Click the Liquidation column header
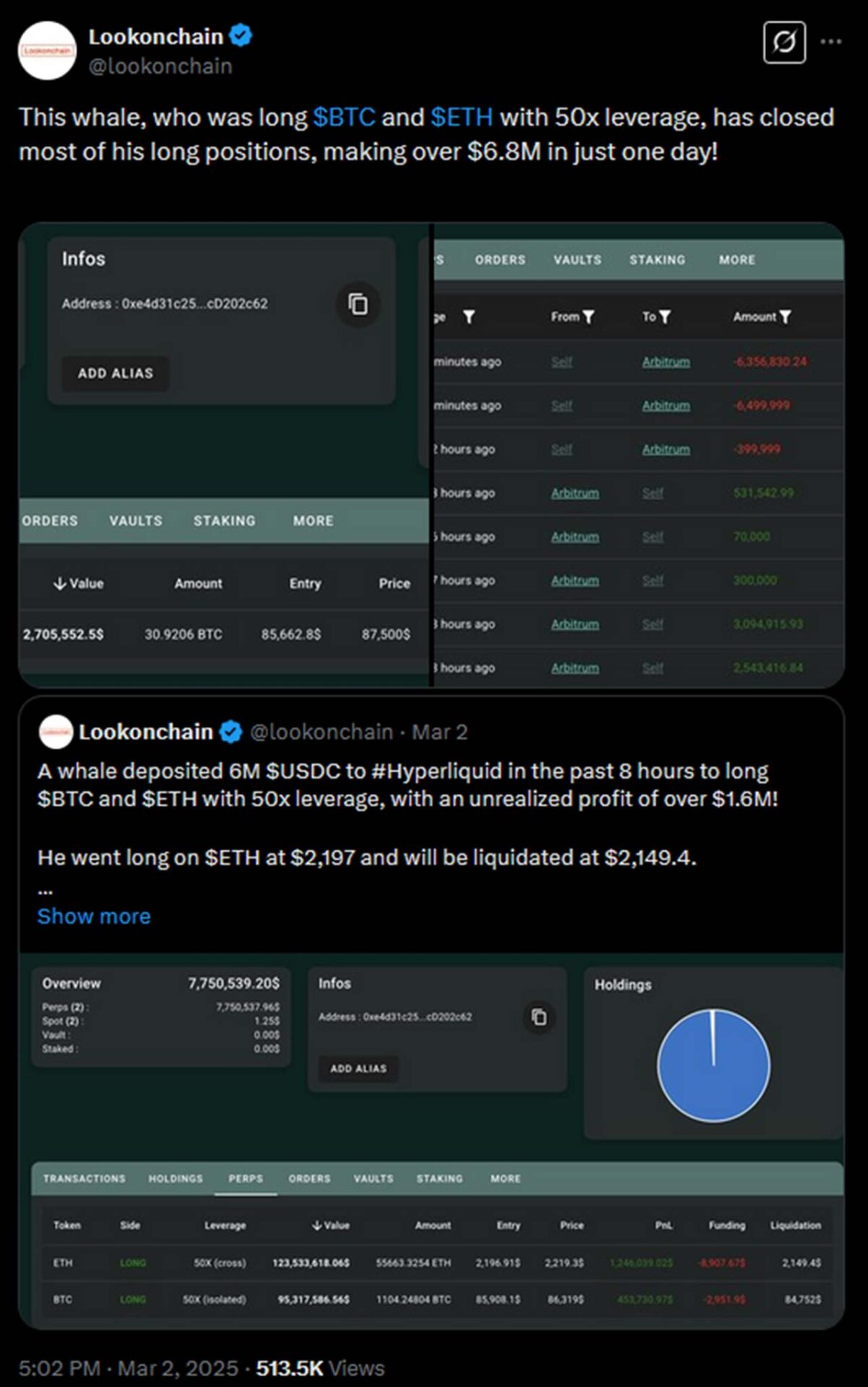Image resolution: width=868 pixels, height=1387 pixels. click(x=795, y=1225)
